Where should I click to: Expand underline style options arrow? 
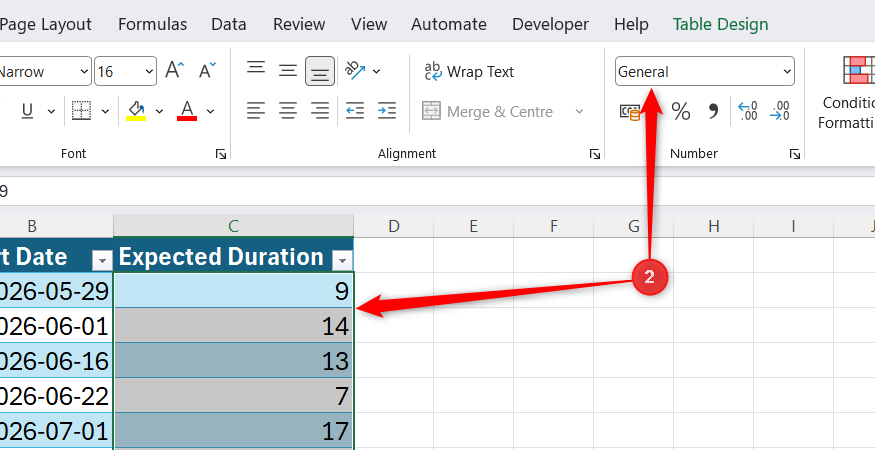51,111
